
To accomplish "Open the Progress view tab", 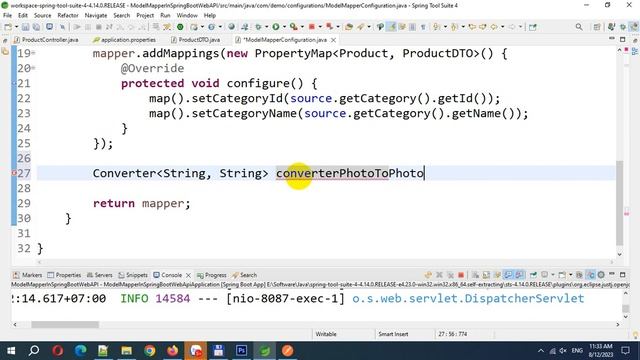I will tap(211, 275).
